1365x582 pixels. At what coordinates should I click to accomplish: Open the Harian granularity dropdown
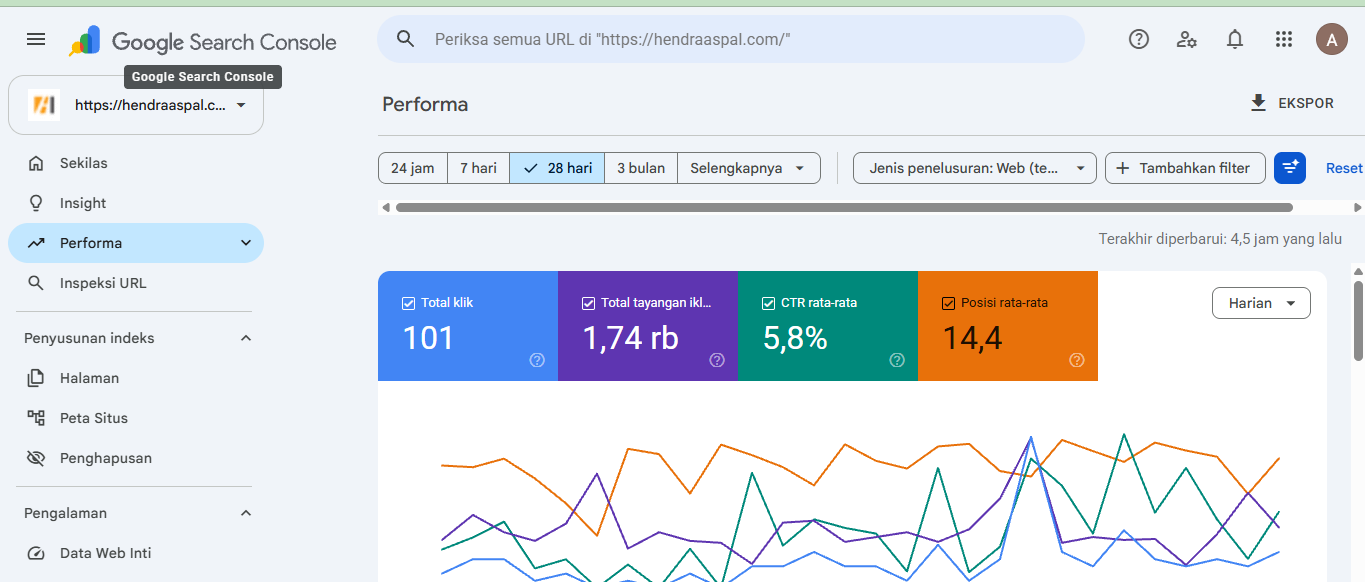pyautogui.click(x=1261, y=303)
